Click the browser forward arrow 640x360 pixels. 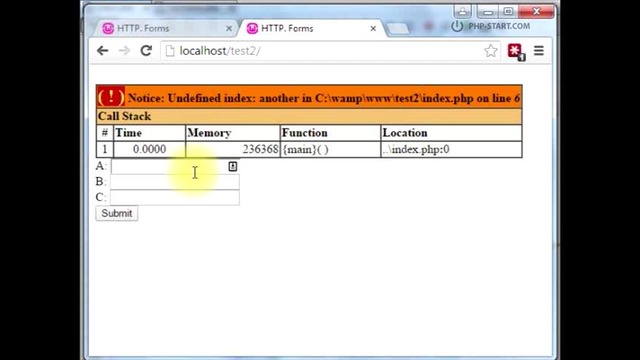124,51
